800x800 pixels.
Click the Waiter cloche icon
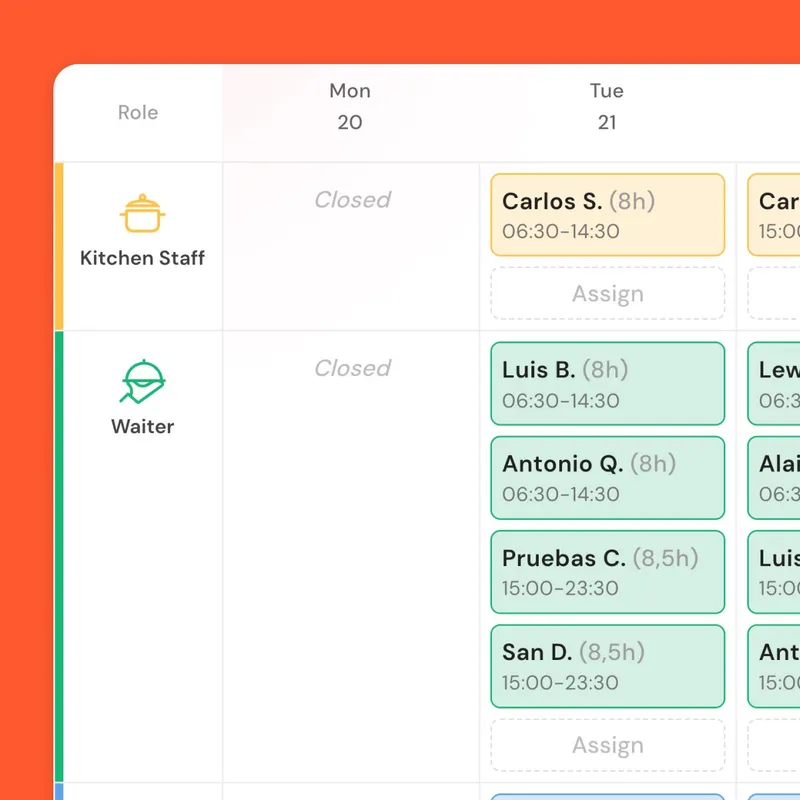(x=142, y=380)
